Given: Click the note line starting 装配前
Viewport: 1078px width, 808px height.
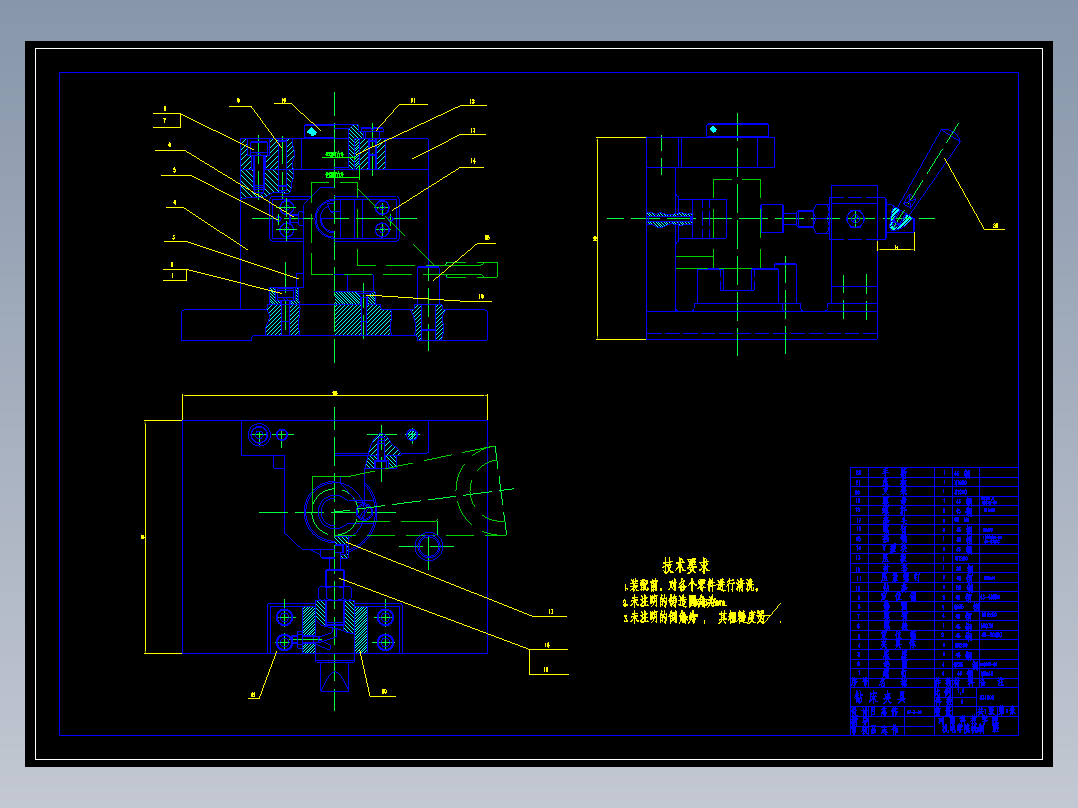Looking at the screenshot, I should pyautogui.click(x=692, y=586).
